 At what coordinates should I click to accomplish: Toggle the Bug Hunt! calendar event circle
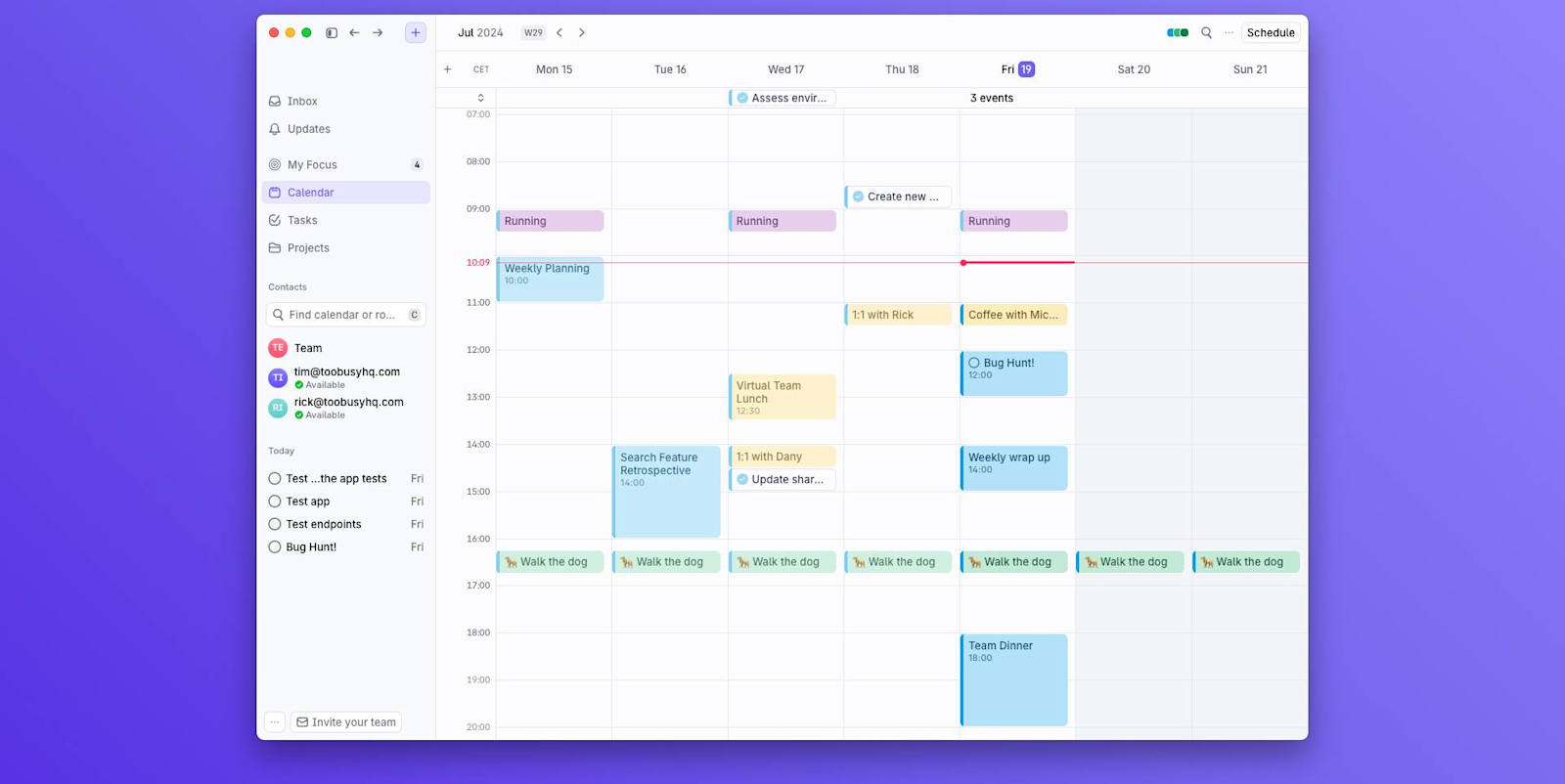974,363
